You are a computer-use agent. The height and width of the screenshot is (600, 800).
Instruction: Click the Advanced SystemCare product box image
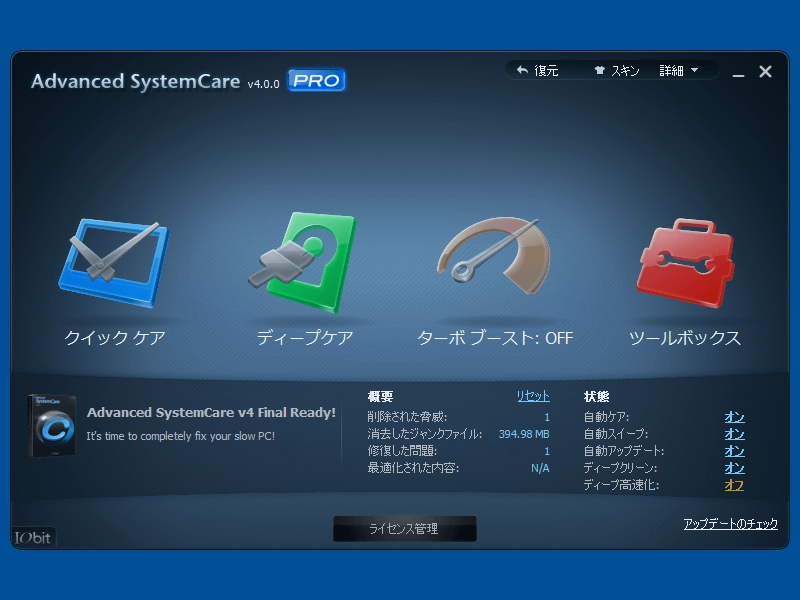(52, 425)
